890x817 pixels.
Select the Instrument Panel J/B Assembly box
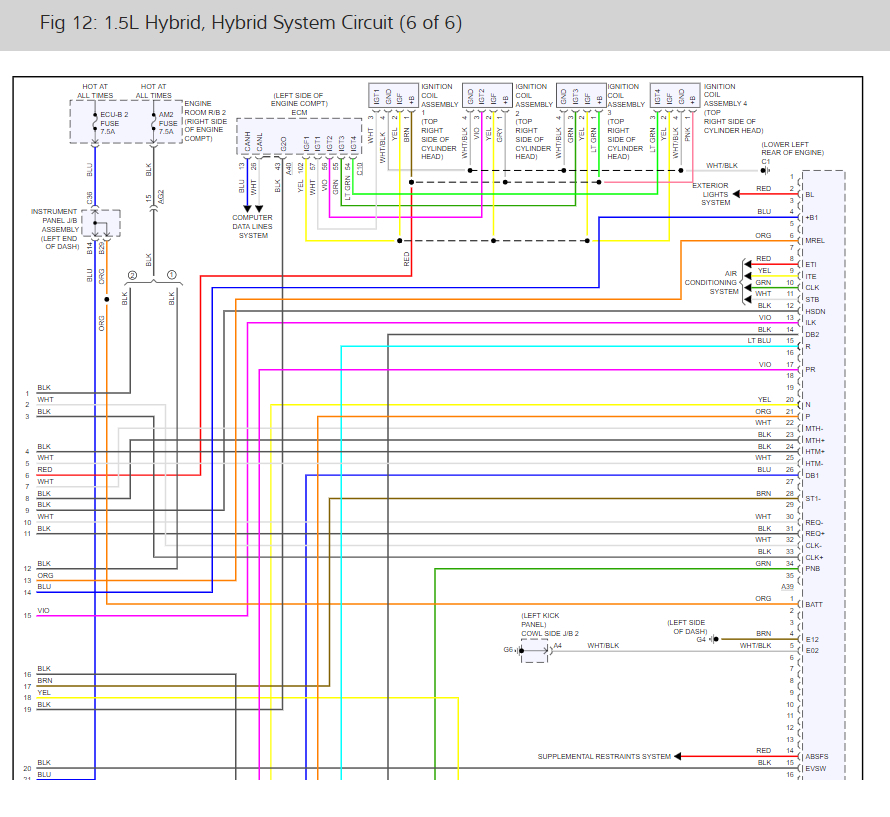[x=101, y=223]
